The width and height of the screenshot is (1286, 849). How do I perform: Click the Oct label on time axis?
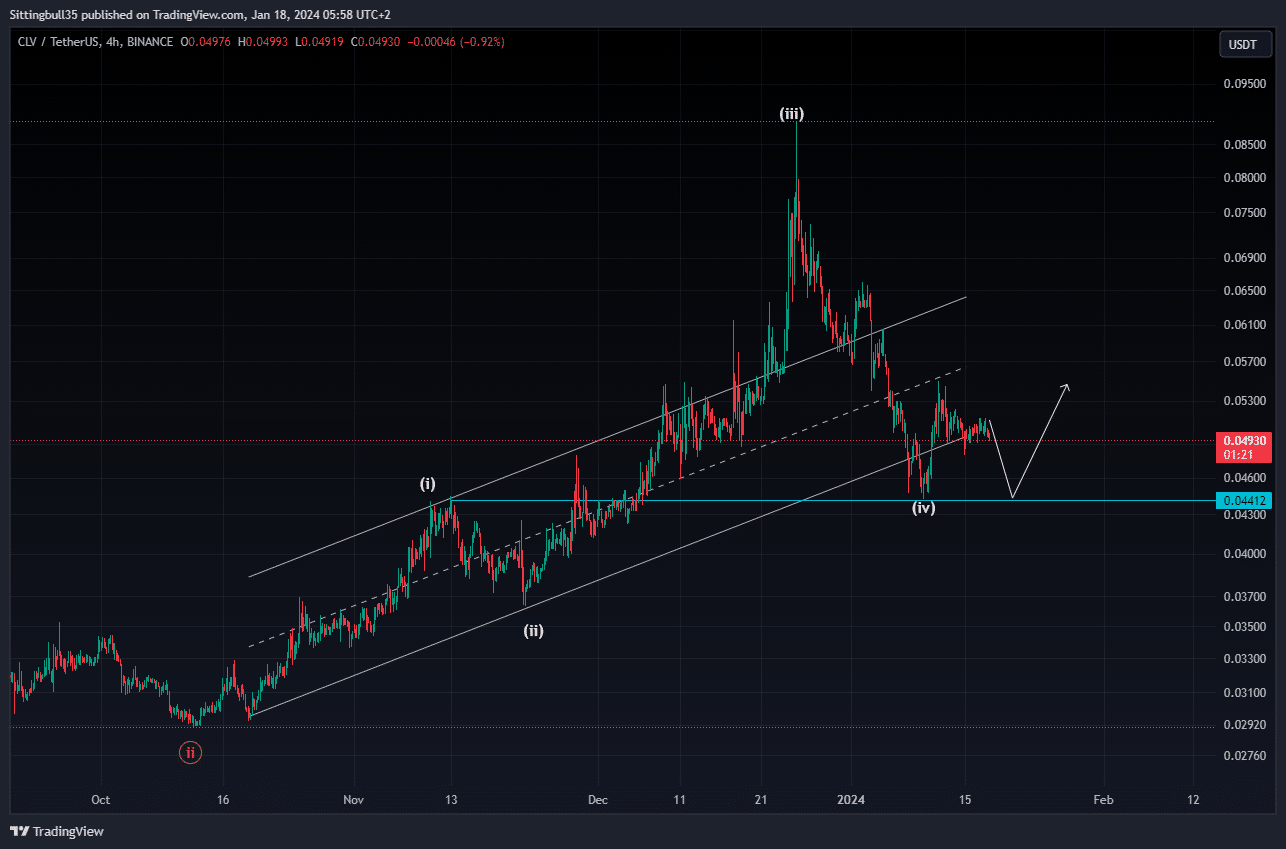point(99,800)
